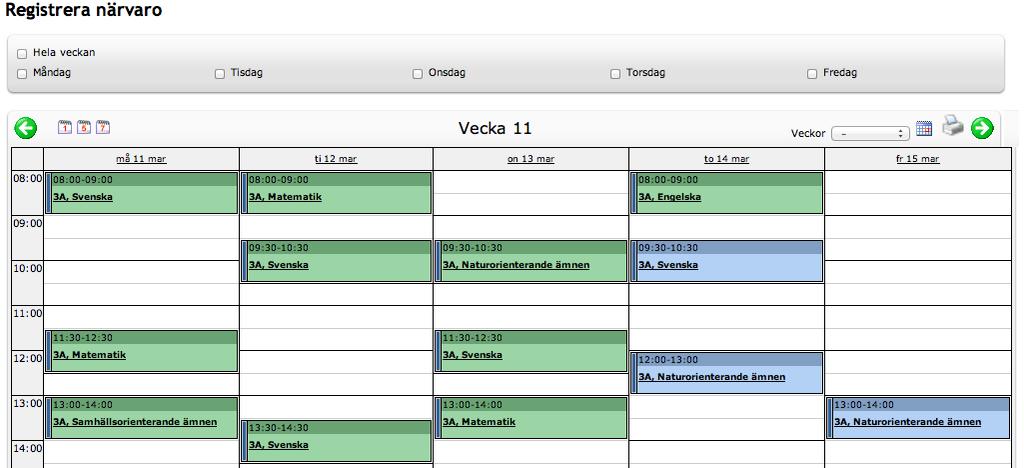Switch to 7-day calendar view icon

click(x=102, y=127)
